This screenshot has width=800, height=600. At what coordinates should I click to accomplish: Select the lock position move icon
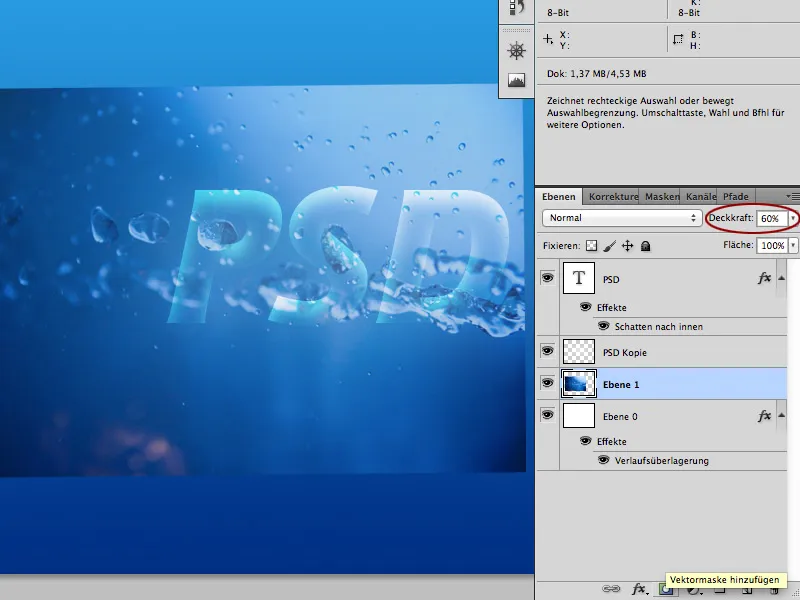[x=627, y=244]
